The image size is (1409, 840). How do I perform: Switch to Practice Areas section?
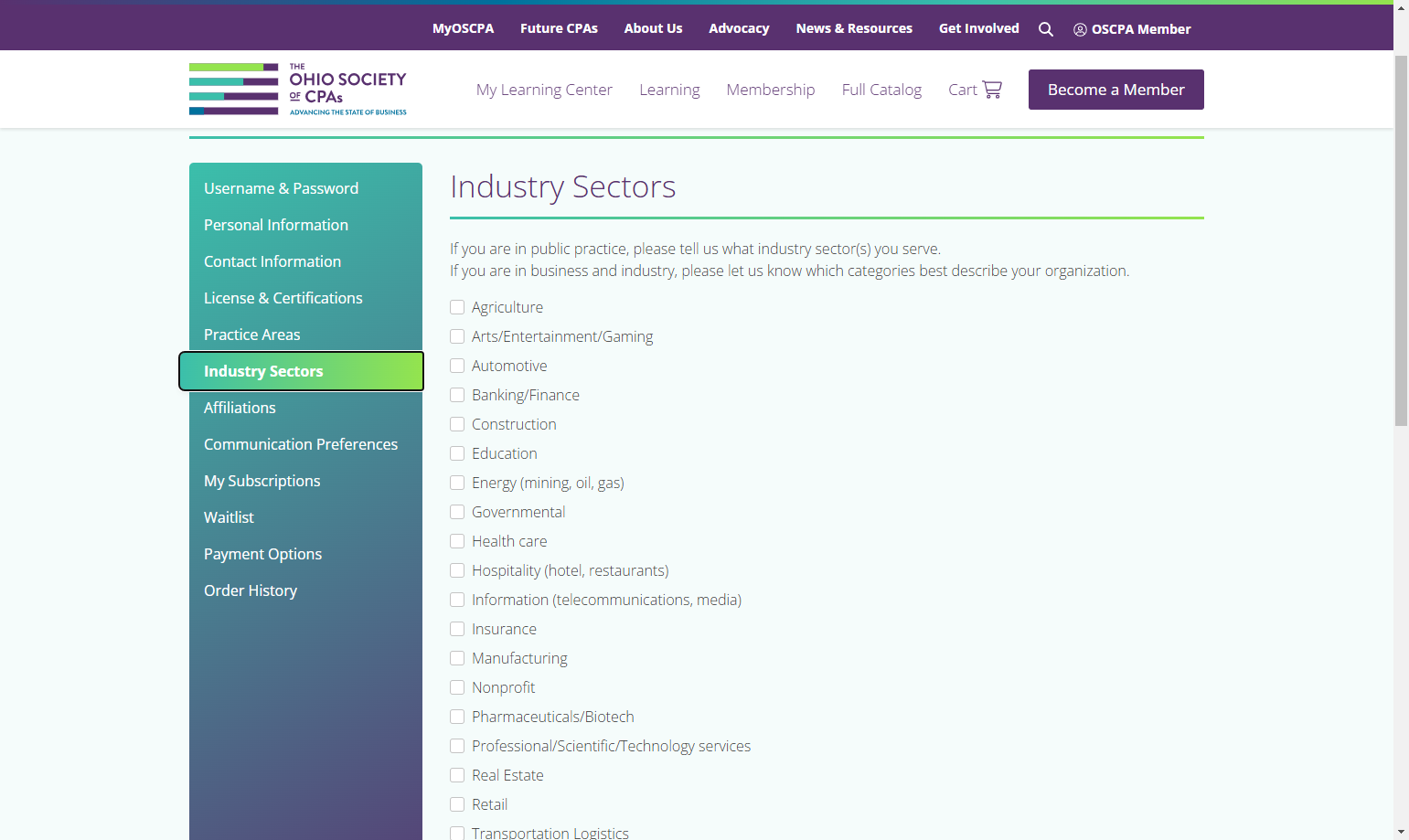305,335
